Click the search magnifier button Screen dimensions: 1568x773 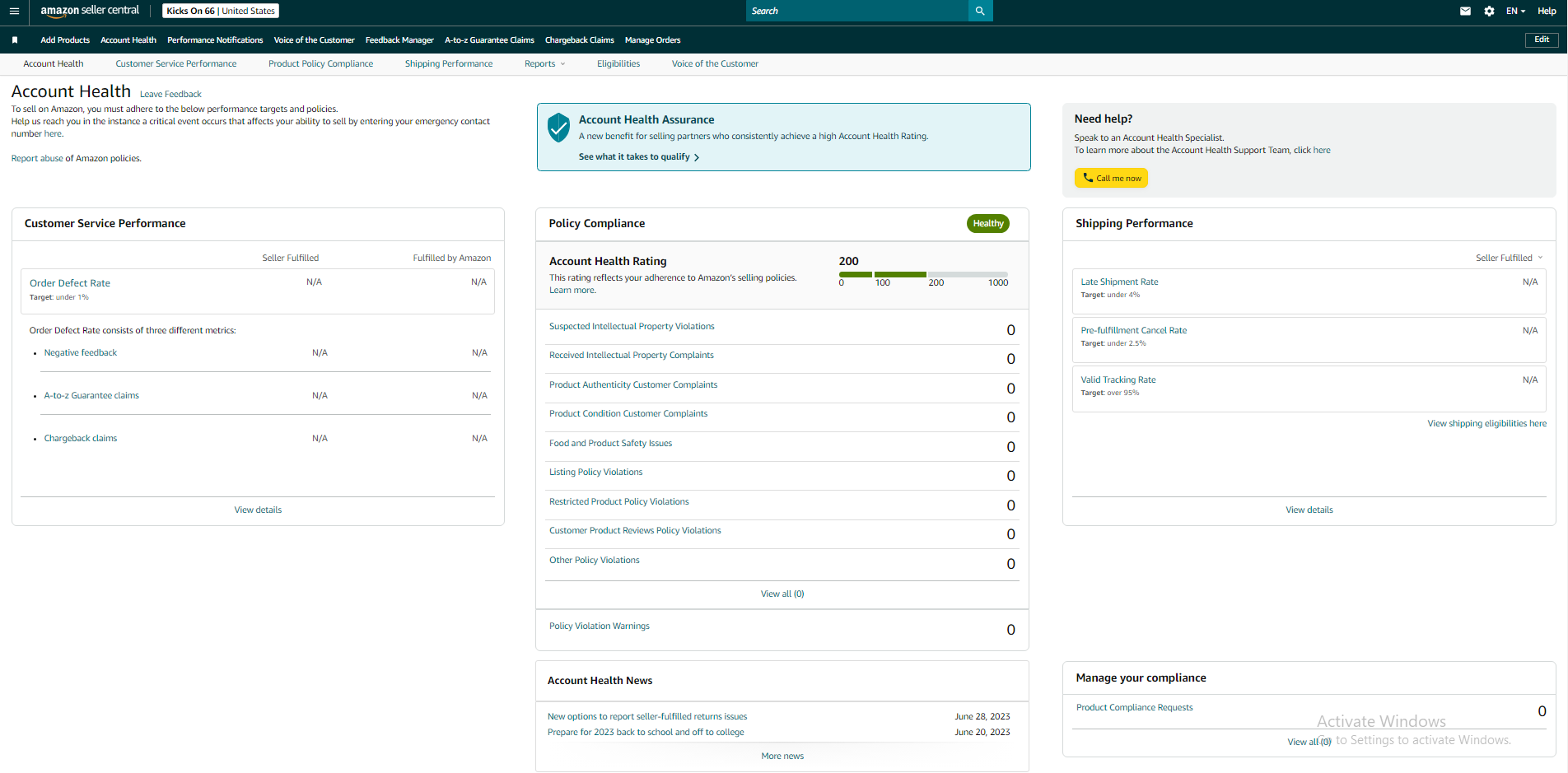[980, 11]
